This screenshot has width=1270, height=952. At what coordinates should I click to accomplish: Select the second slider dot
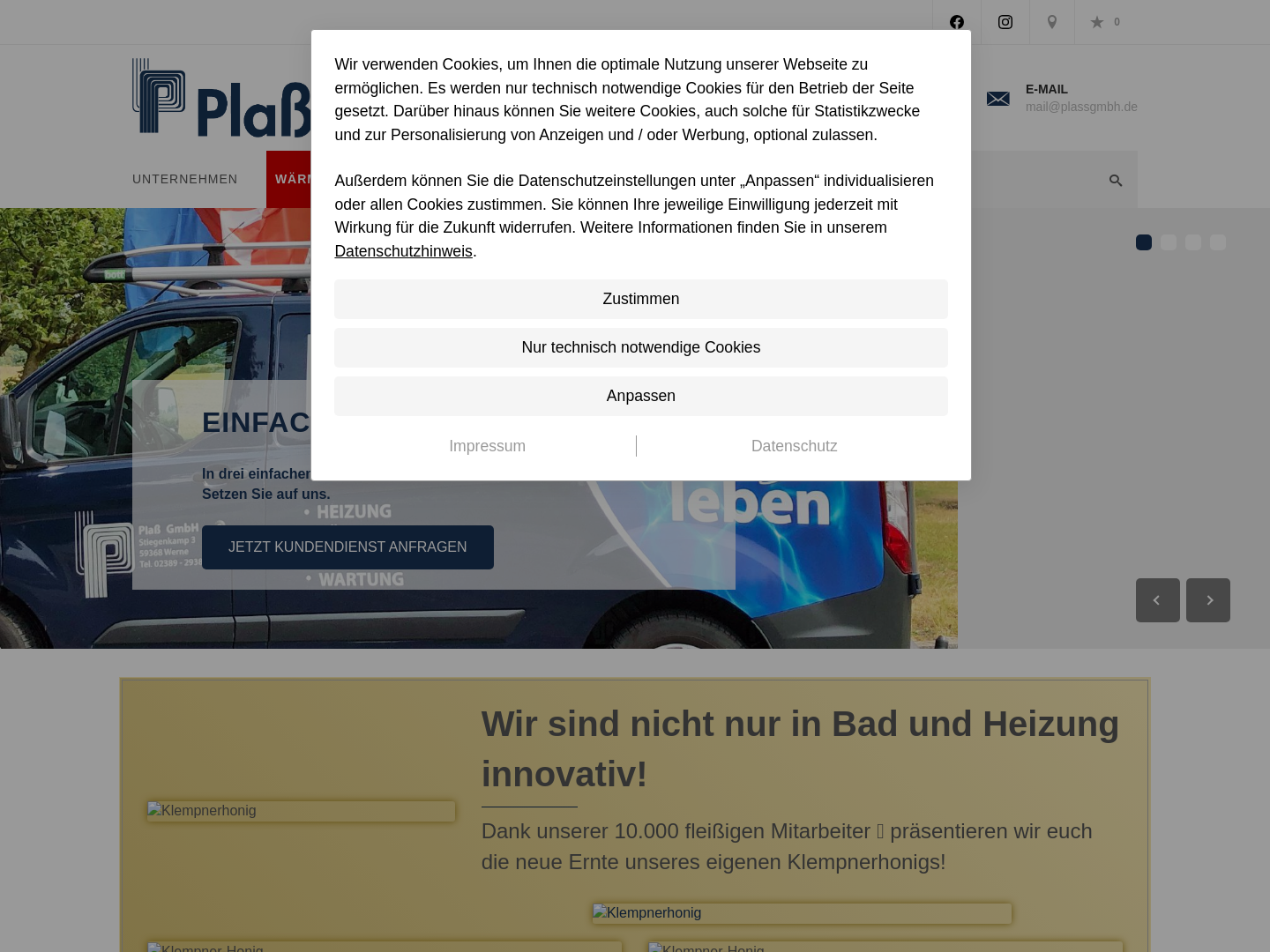coord(1169,242)
